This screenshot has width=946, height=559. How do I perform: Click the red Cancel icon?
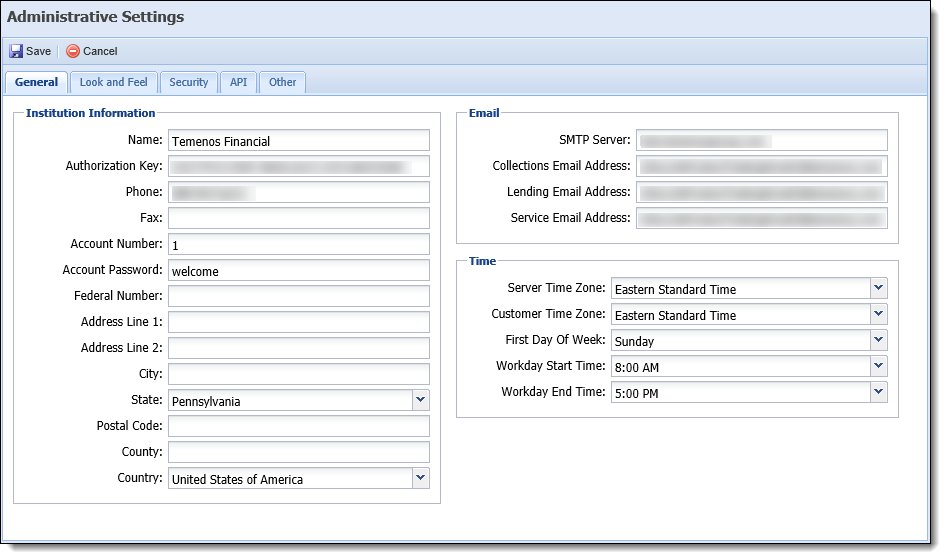[73, 51]
